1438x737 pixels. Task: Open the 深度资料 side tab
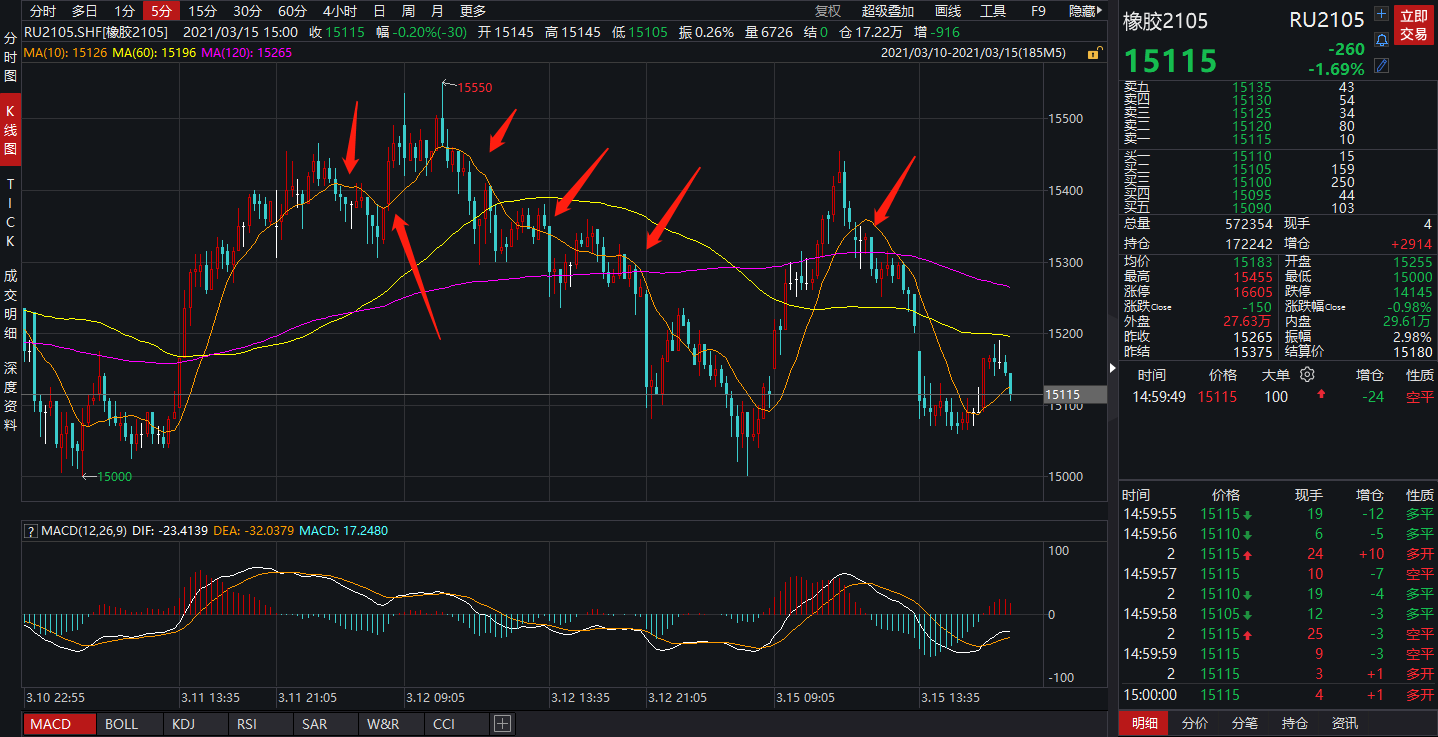pyautogui.click(x=11, y=397)
